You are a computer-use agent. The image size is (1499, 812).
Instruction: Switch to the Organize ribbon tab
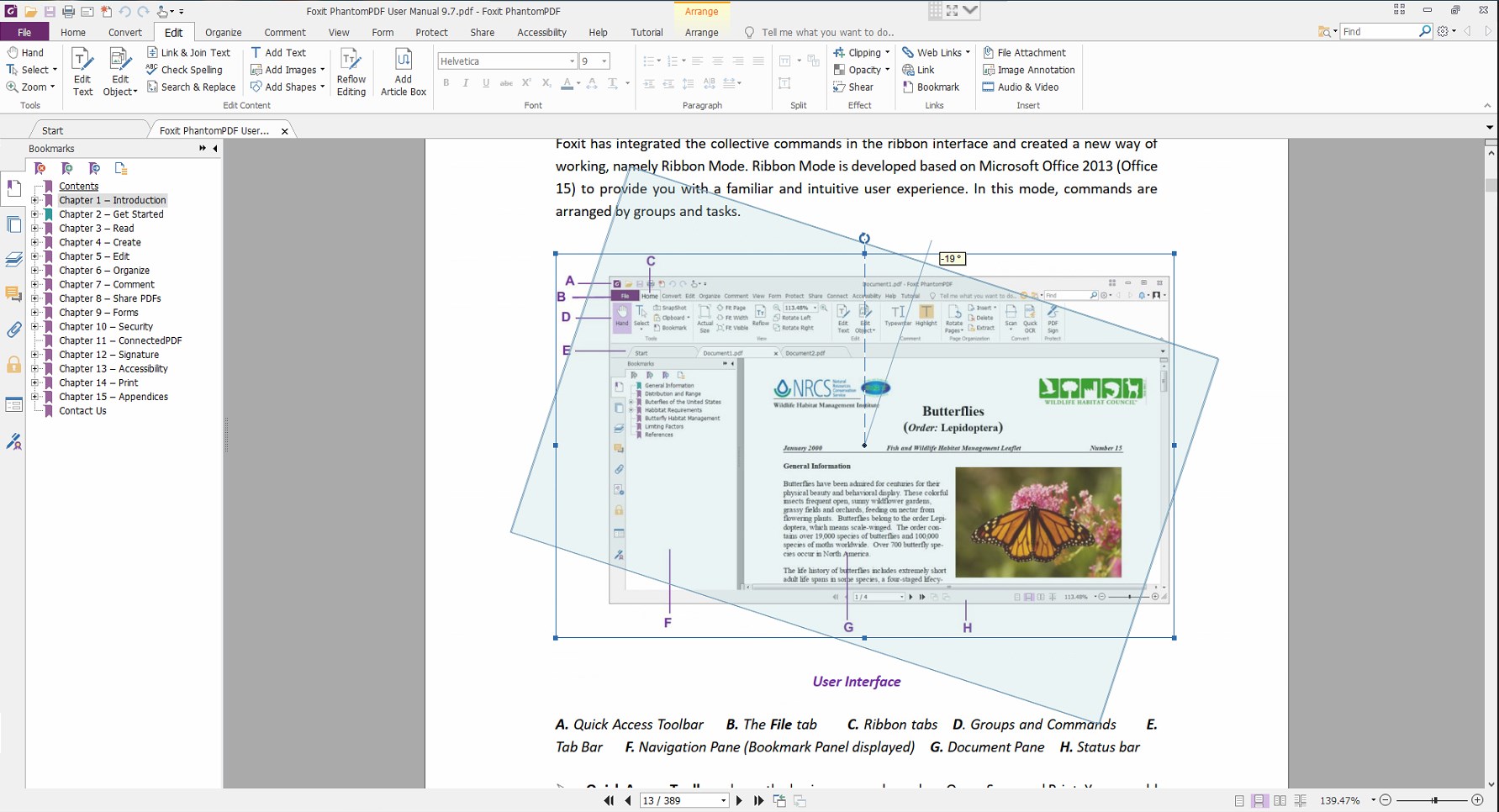[x=224, y=32]
